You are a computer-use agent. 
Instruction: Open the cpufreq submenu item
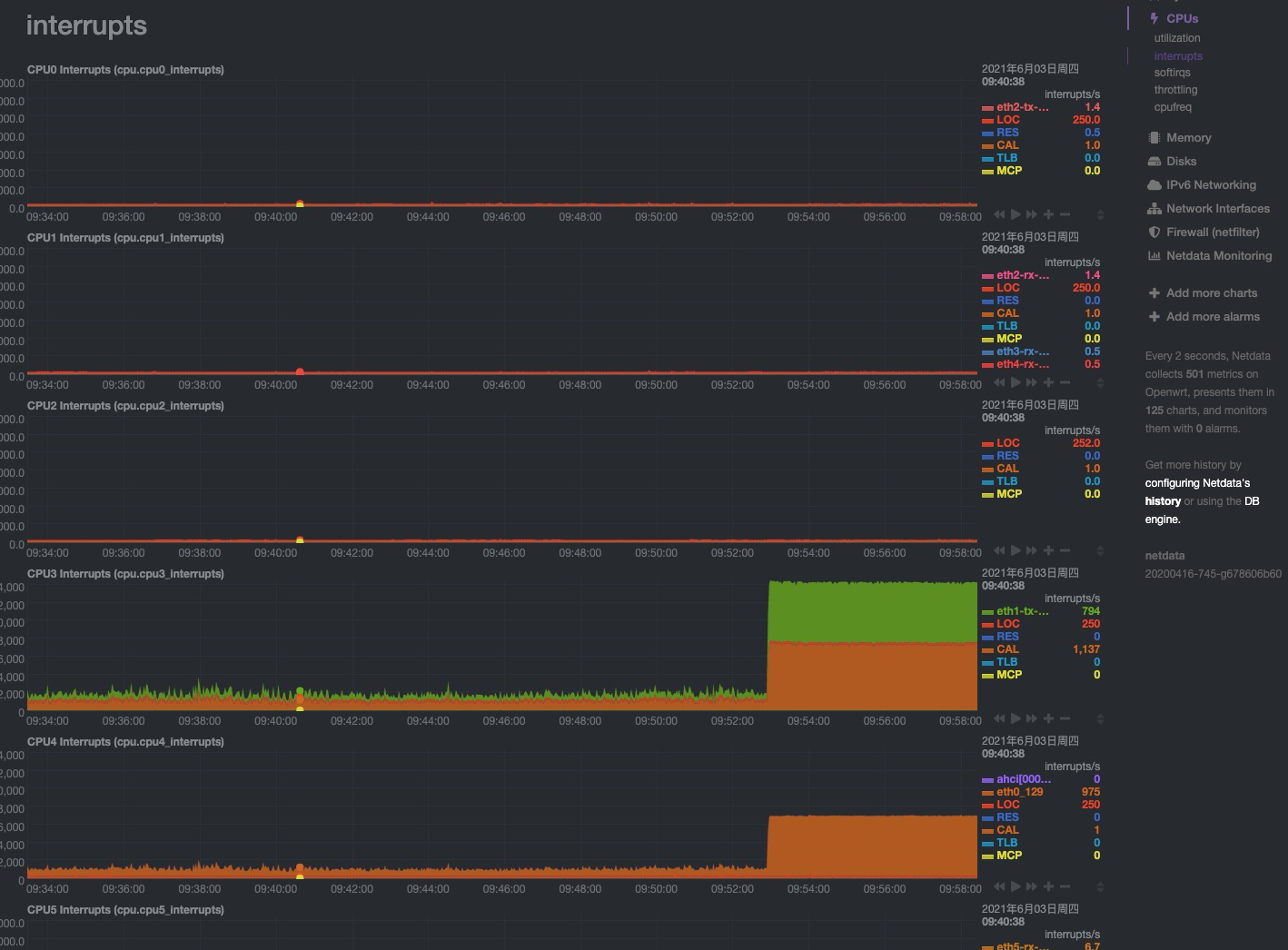point(1173,107)
